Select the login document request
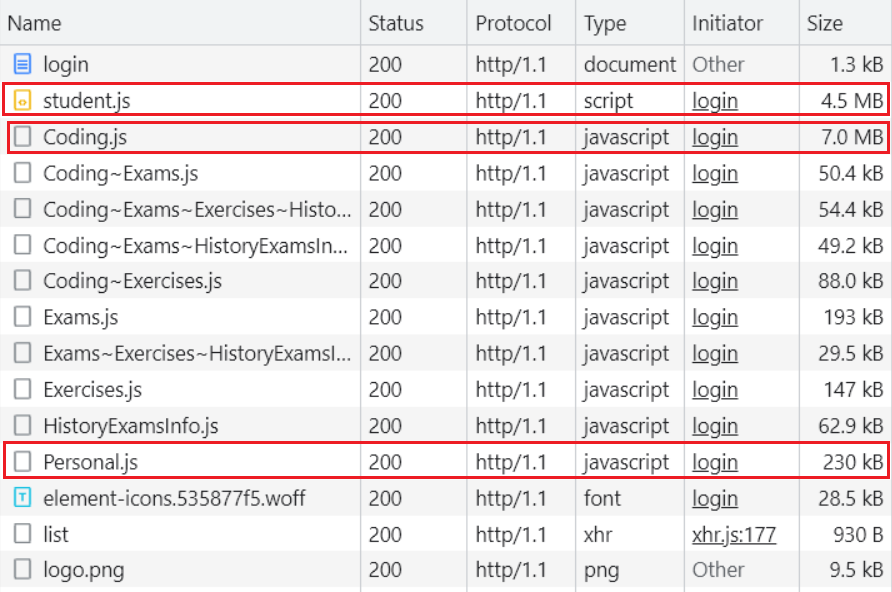Viewport: 892px width, 592px height. tap(66, 64)
